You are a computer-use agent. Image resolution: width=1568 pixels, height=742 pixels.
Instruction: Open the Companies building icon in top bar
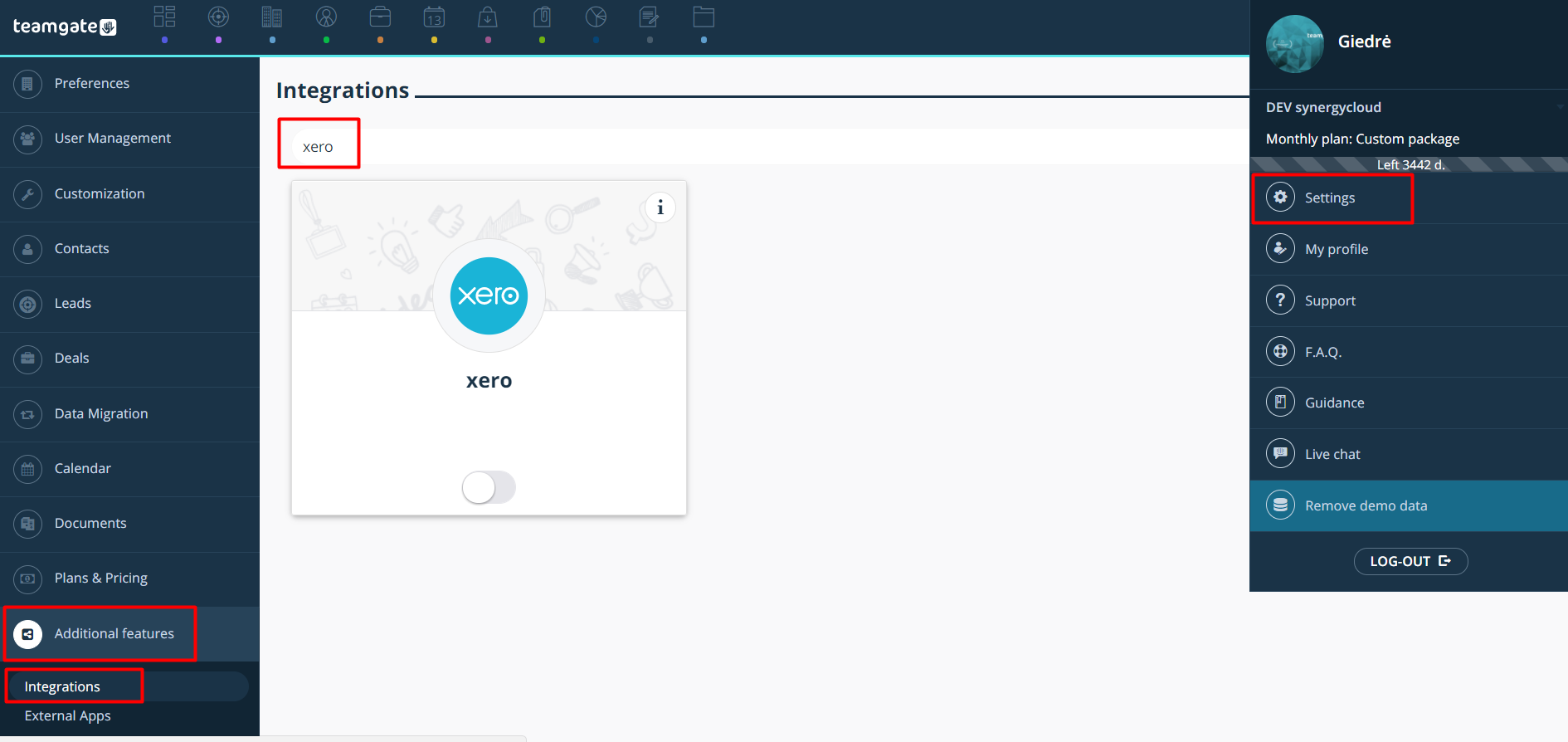tap(272, 17)
